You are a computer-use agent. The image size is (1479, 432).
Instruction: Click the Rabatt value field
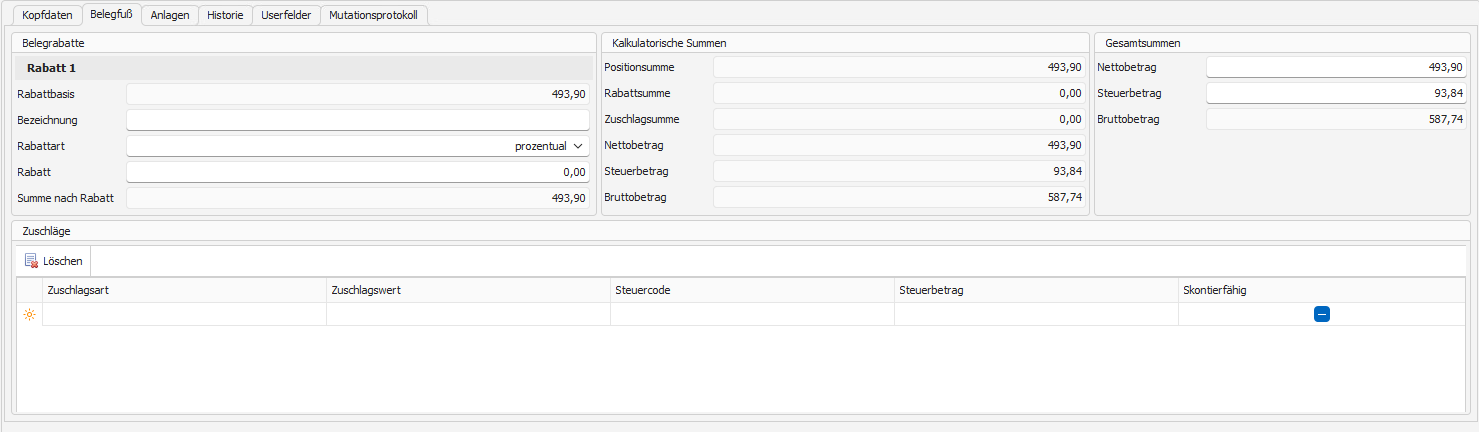[x=357, y=172]
